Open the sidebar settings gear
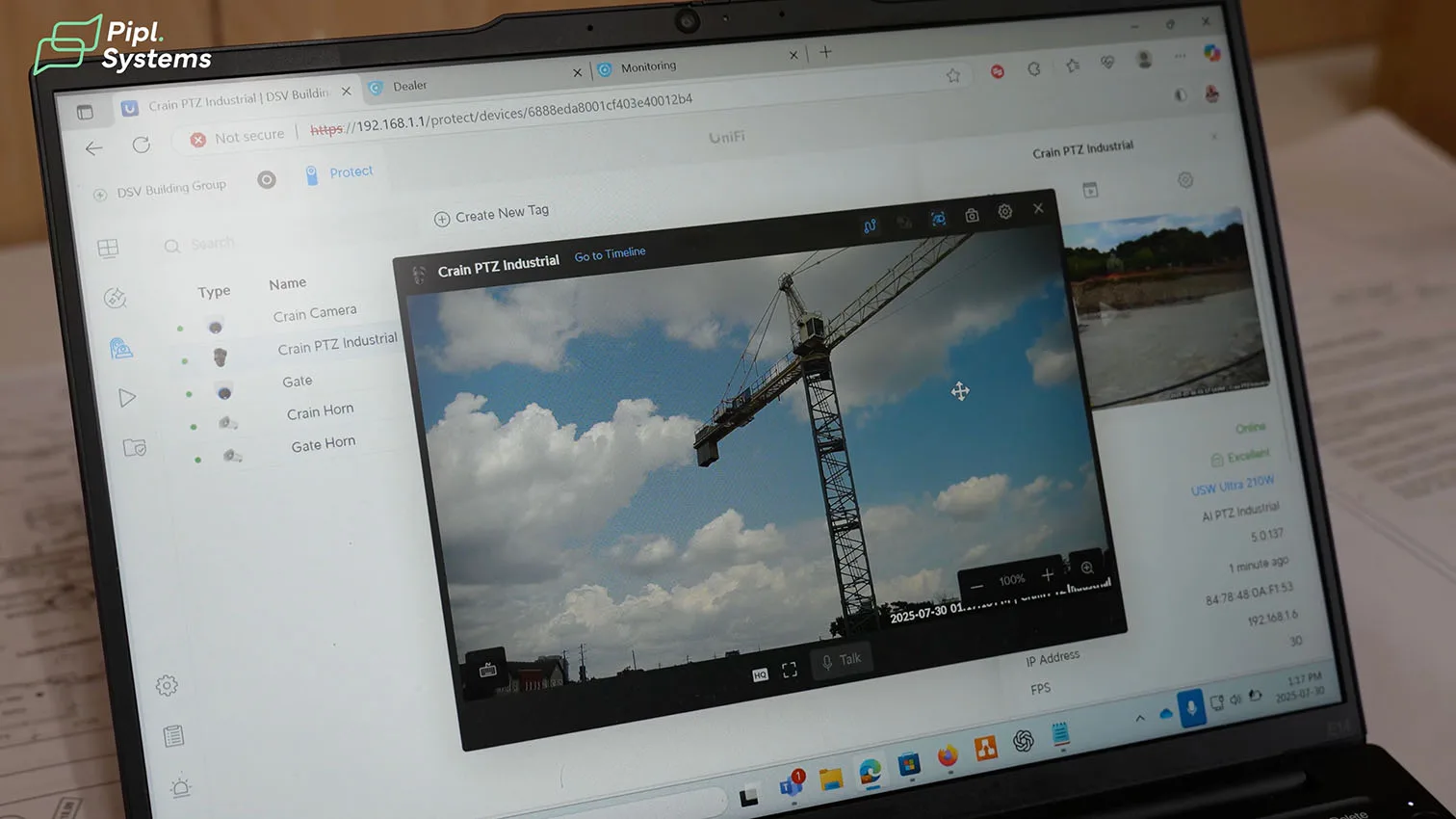 (x=167, y=685)
